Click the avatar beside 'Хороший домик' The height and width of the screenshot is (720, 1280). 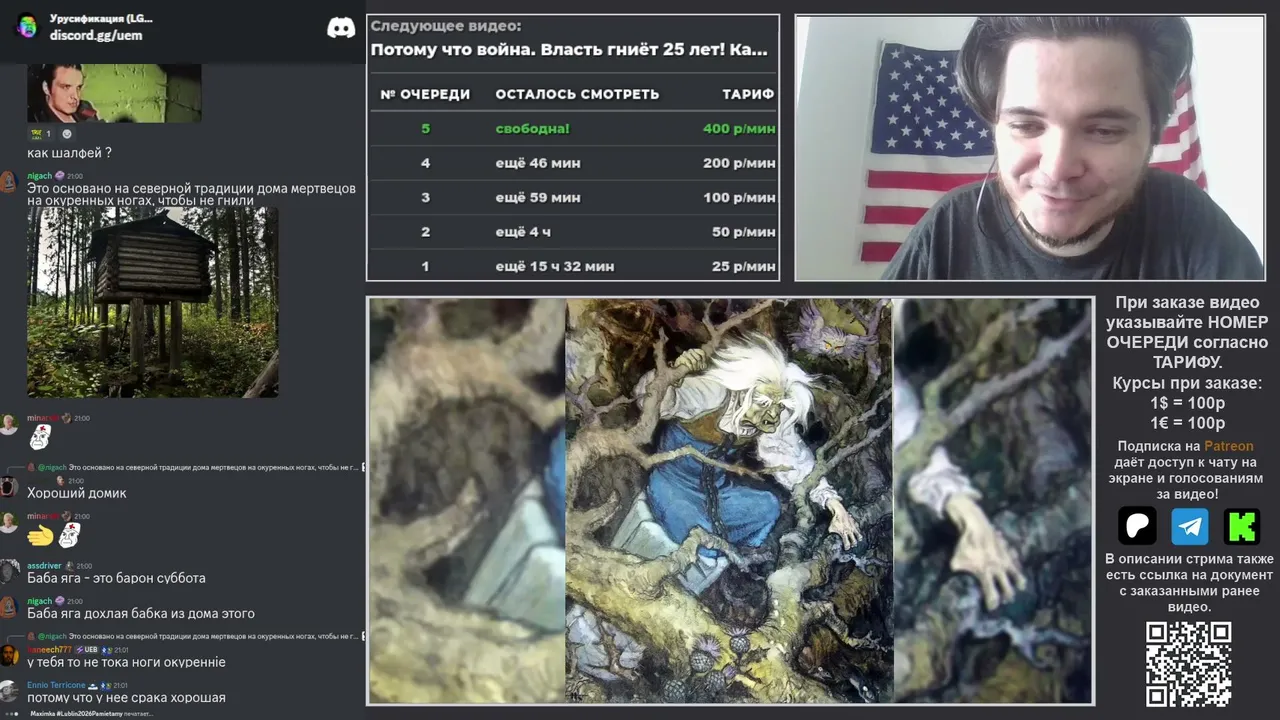pos(9,486)
